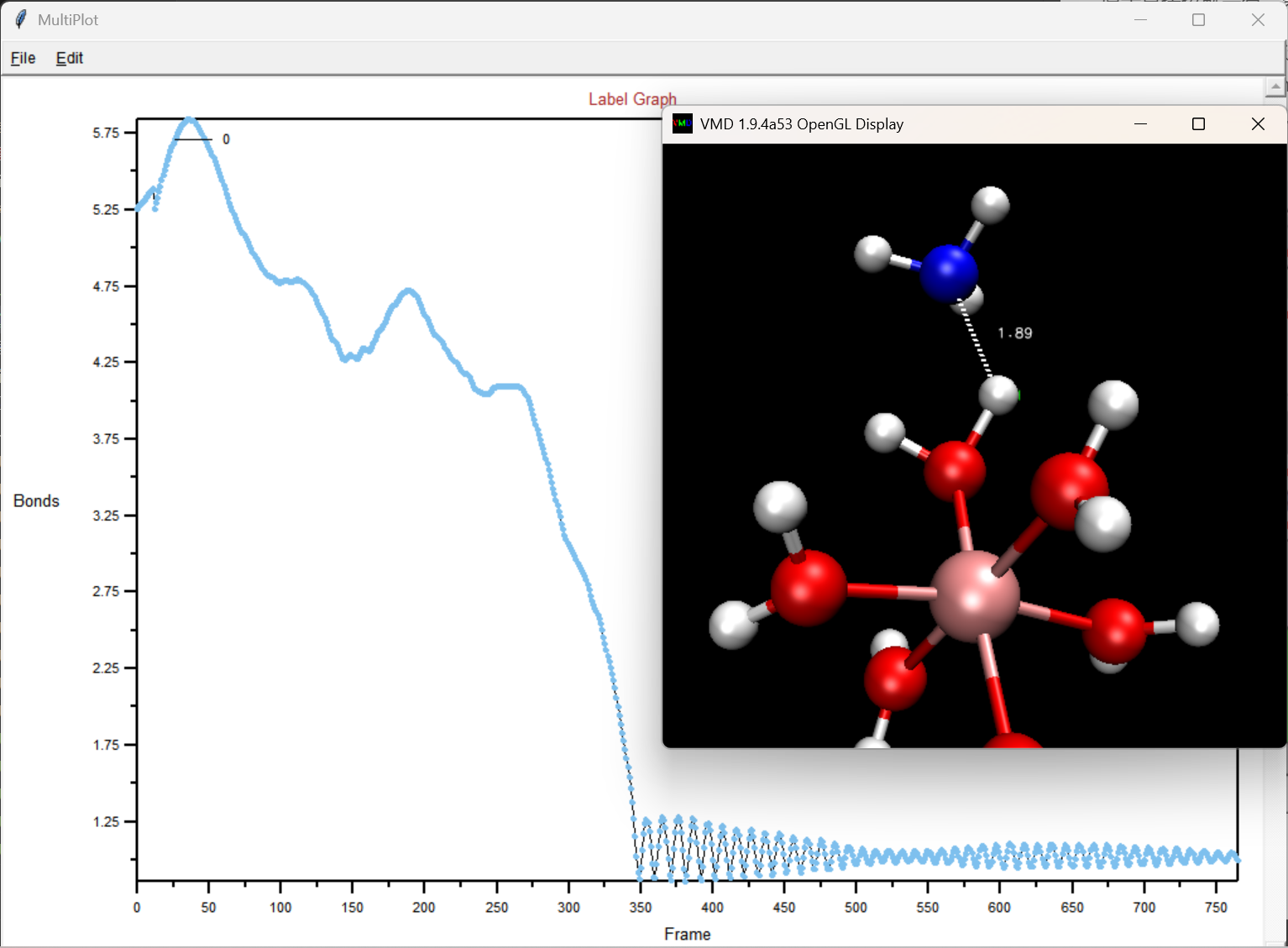The width and height of the screenshot is (1288, 948).
Task: Click the 'VMD 1.9.4a53 OpenGL Display' title bar text
Action: [801, 124]
